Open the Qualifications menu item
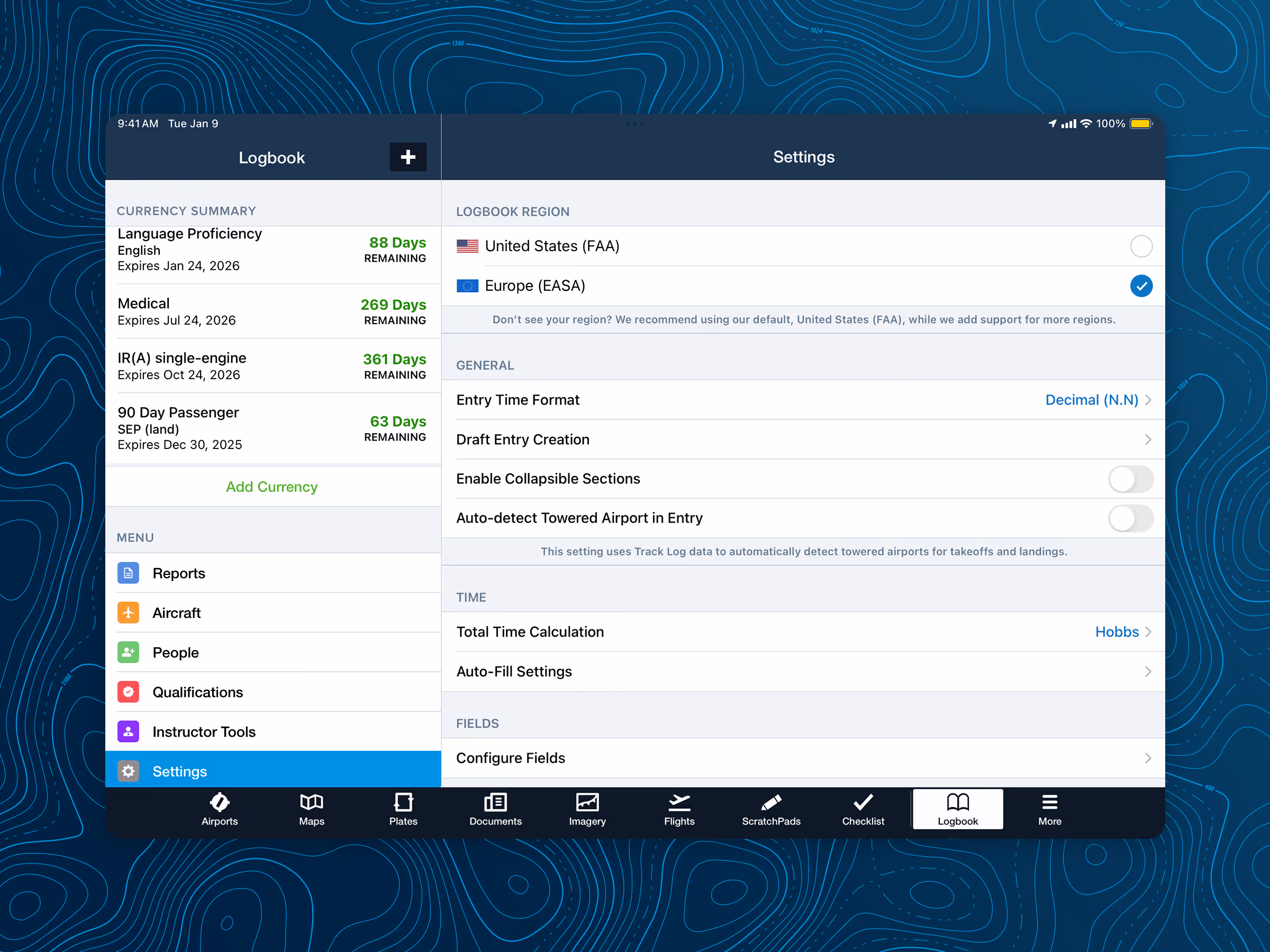Image resolution: width=1270 pixels, height=952 pixels. (197, 692)
